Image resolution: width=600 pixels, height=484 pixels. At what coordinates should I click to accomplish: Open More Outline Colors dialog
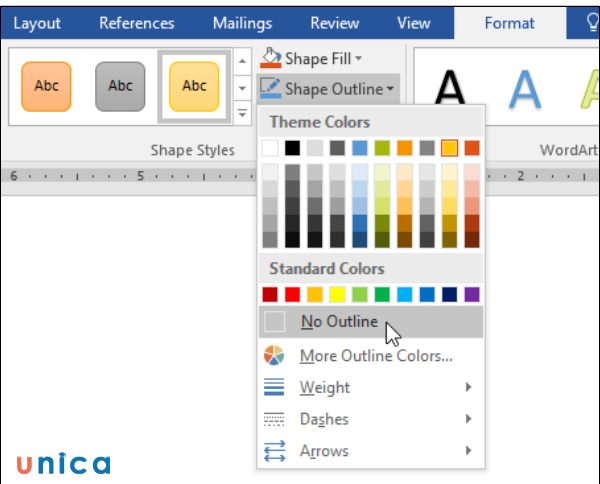pyautogui.click(x=376, y=355)
